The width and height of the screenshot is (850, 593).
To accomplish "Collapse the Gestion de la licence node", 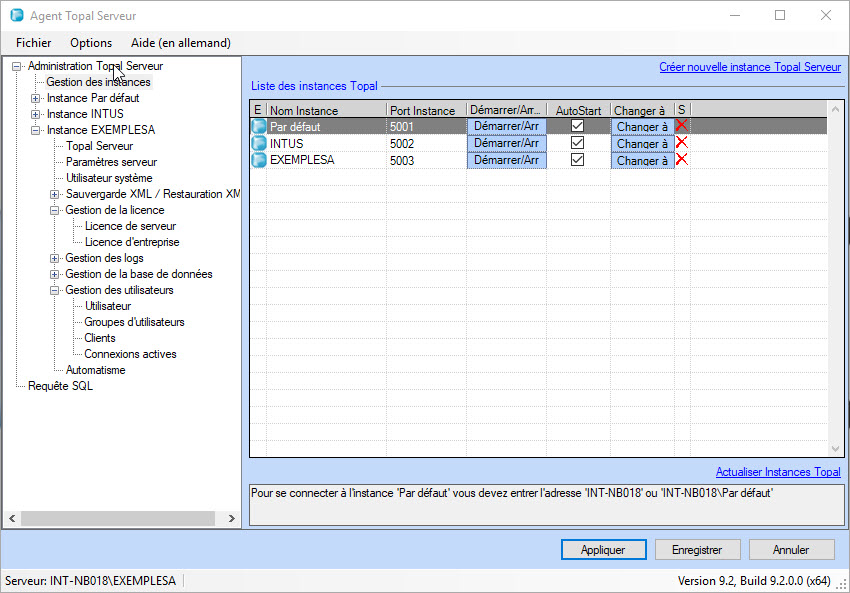I will click(x=55, y=210).
